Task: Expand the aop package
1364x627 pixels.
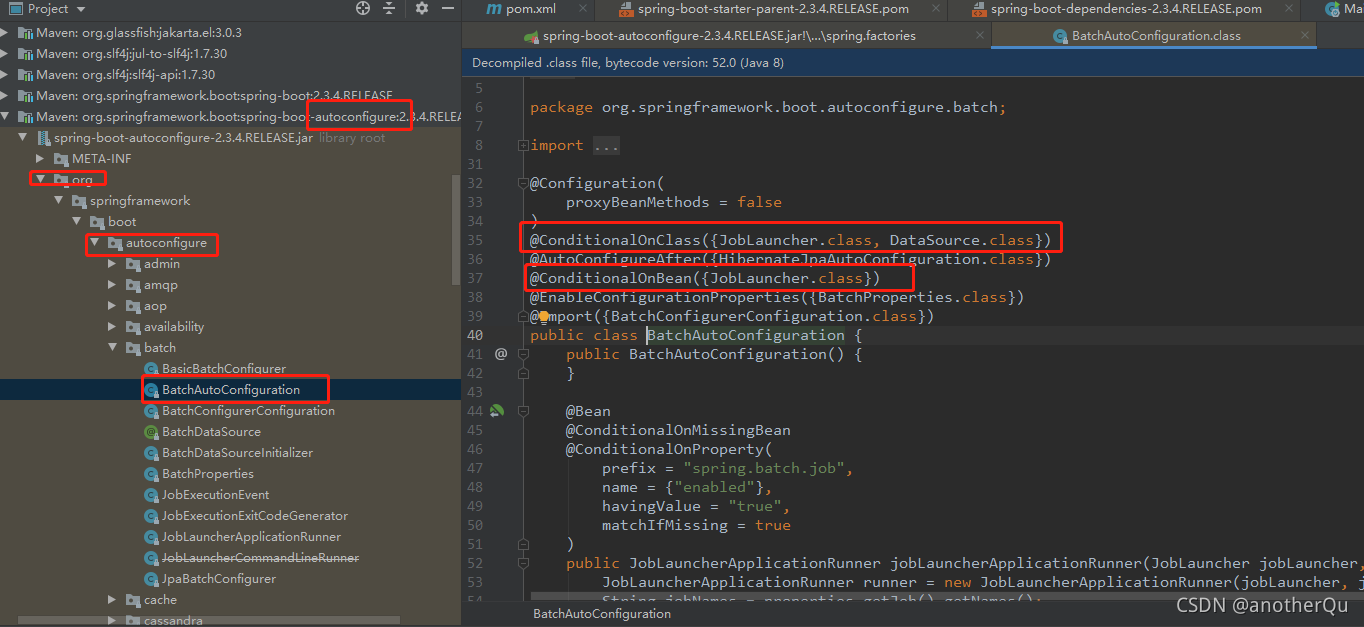Action: 113,305
